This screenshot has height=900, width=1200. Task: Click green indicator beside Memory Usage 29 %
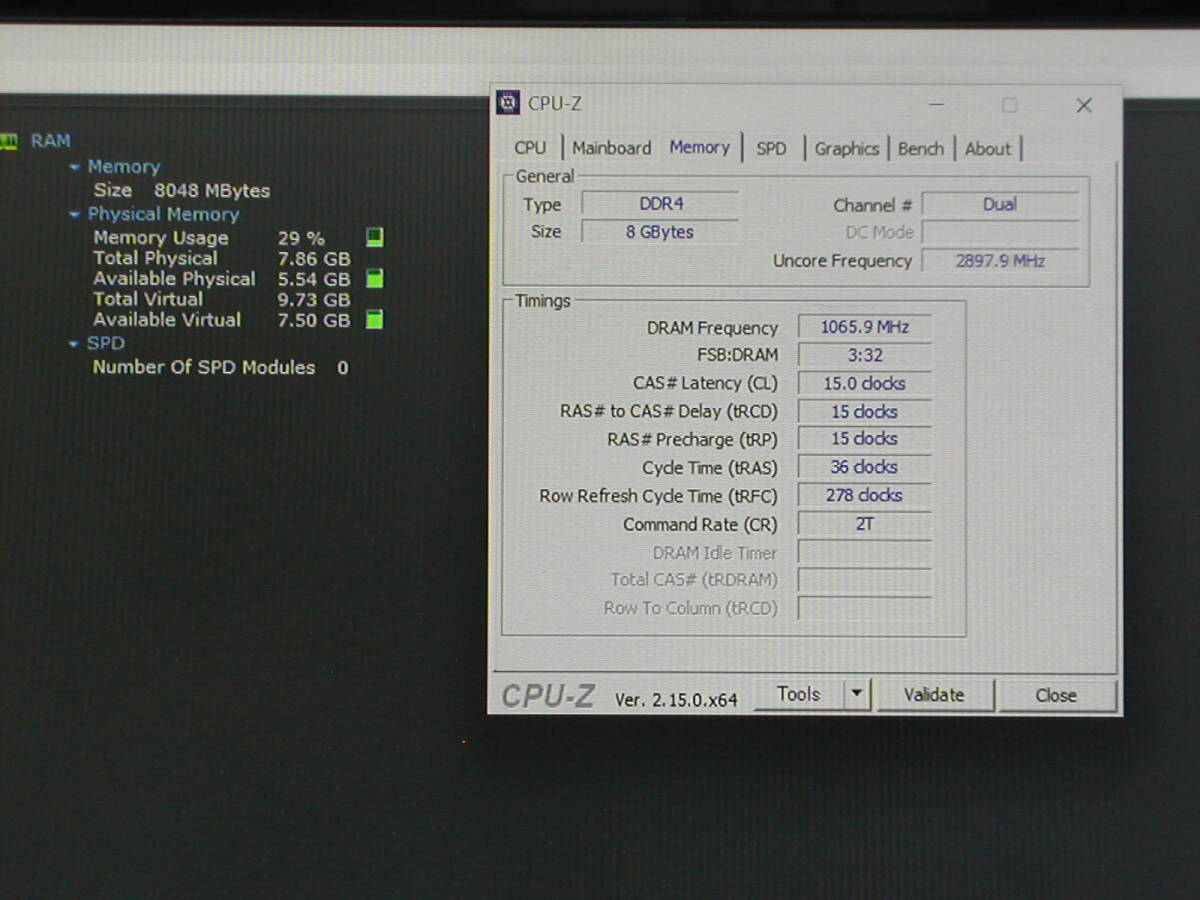pos(374,237)
